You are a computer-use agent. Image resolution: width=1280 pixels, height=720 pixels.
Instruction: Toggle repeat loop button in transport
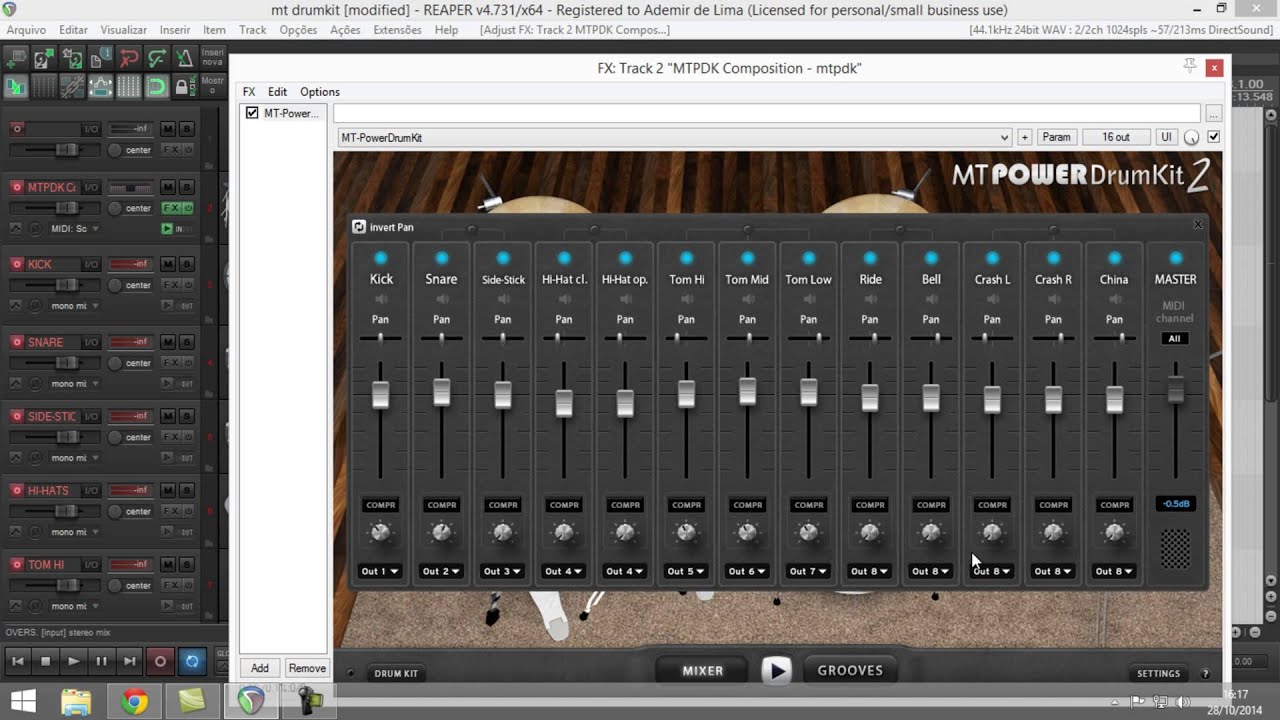coord(192,661)
